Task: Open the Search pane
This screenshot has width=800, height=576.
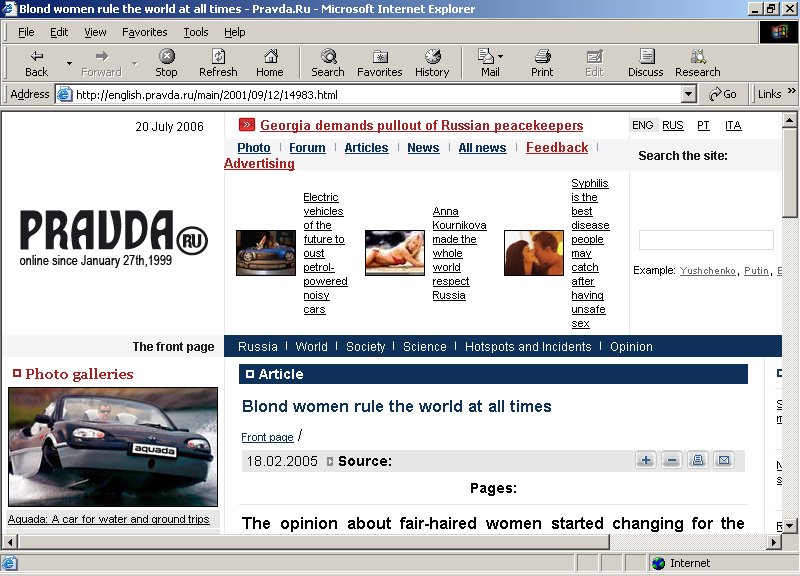Action: click(328, 63)
